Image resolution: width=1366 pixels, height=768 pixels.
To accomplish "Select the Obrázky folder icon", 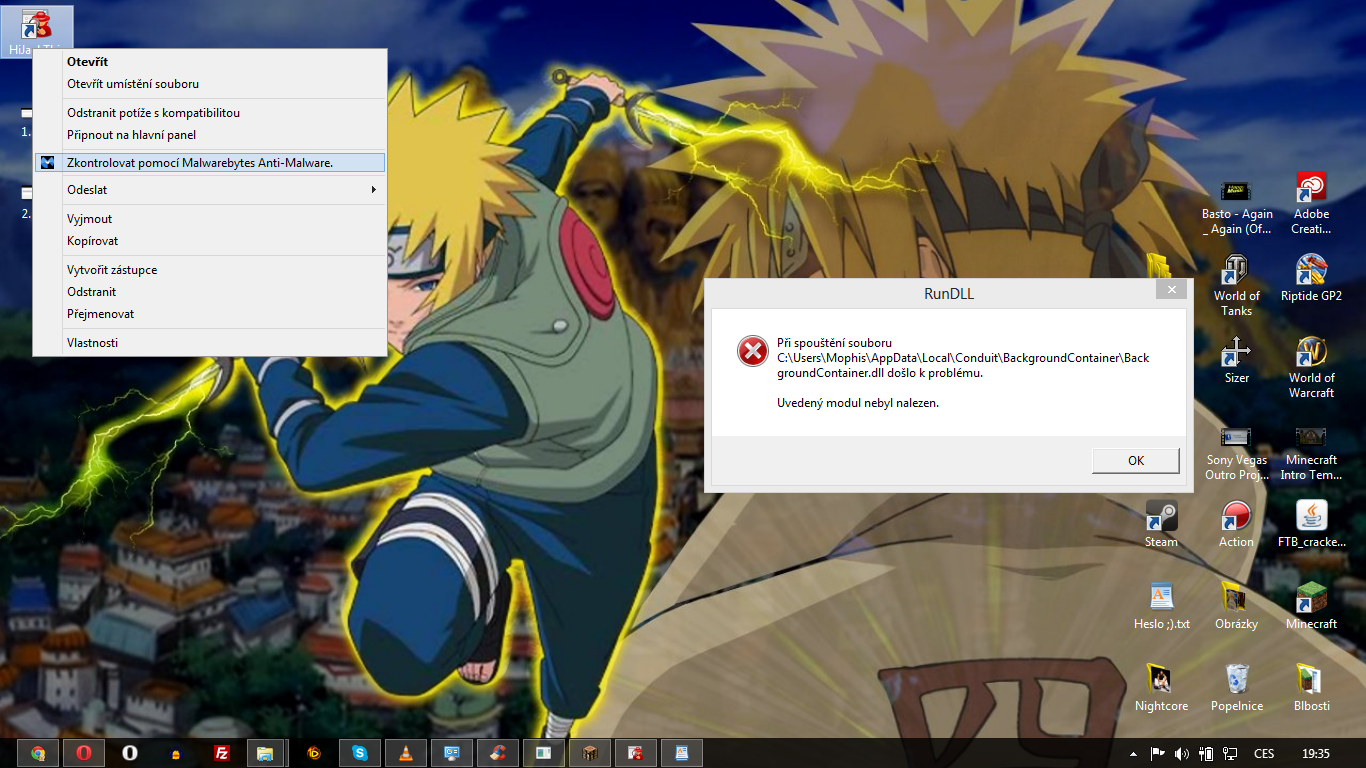I will point(1236,607).
